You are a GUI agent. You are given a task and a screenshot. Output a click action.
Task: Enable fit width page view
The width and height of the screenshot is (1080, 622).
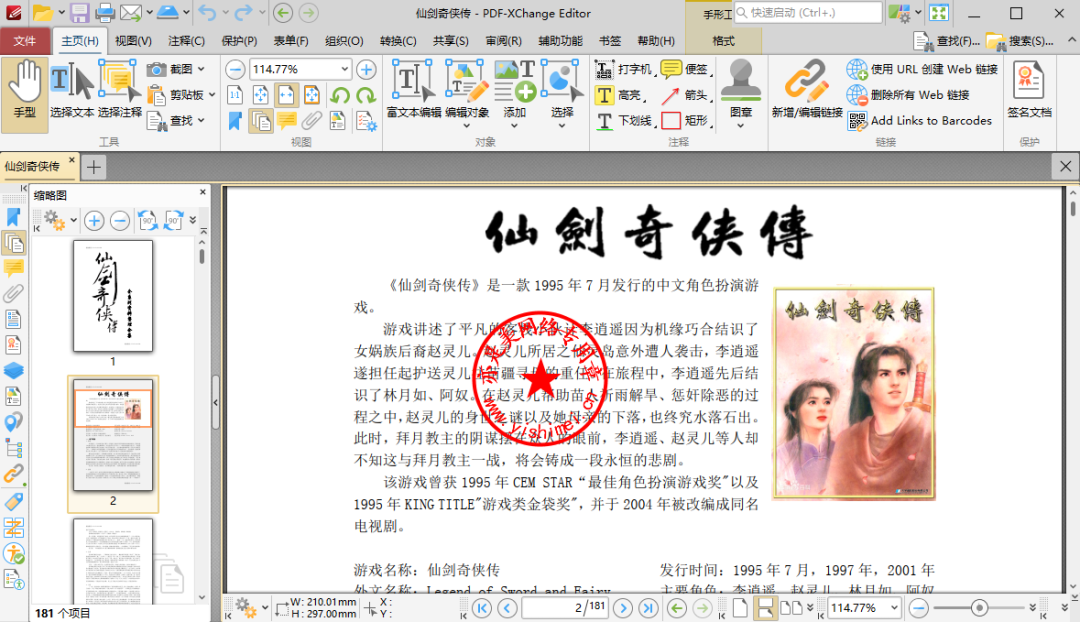point(286,95)
